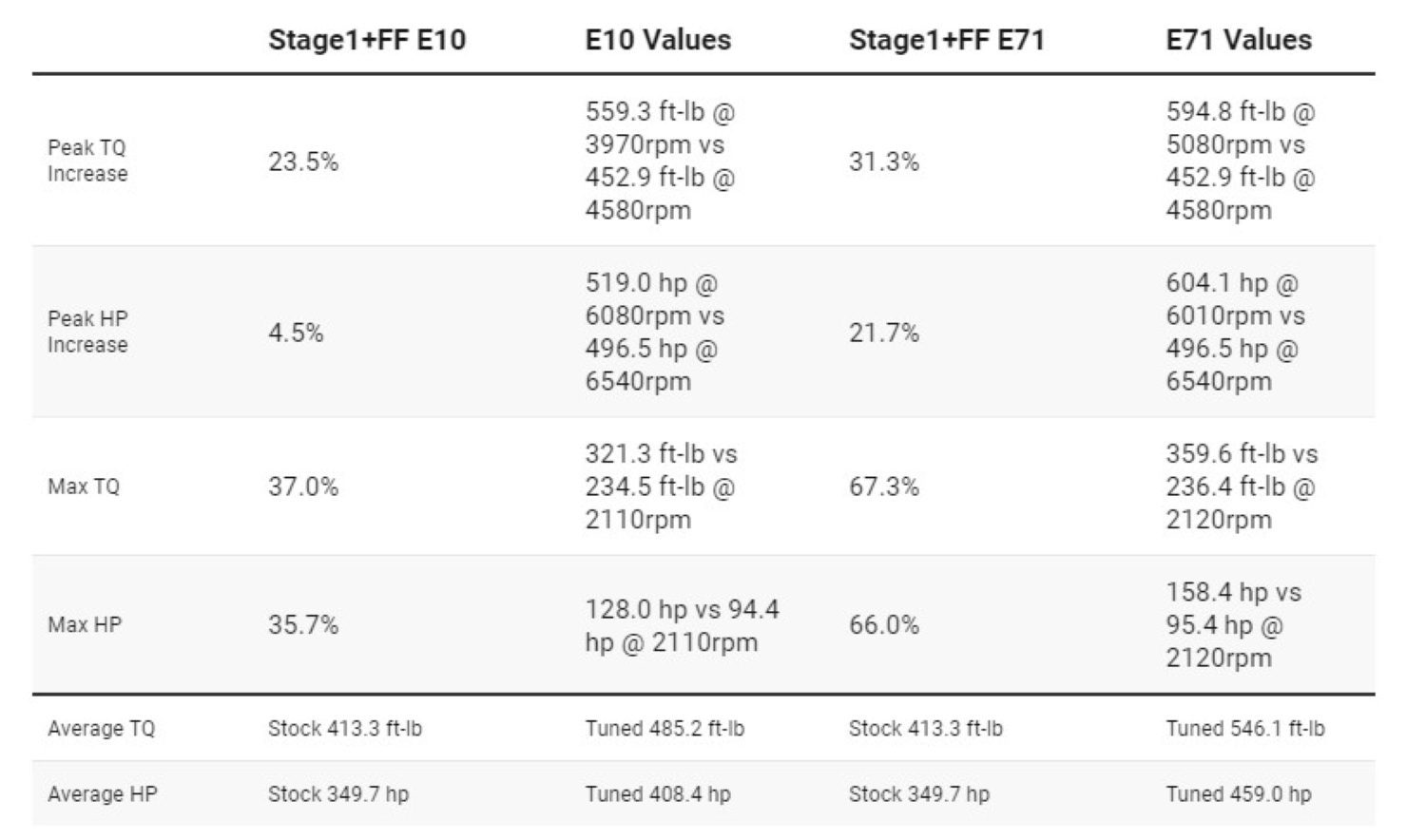Click the Tuned 546.1 ft-lb cell

click(x=1245, y=729)
